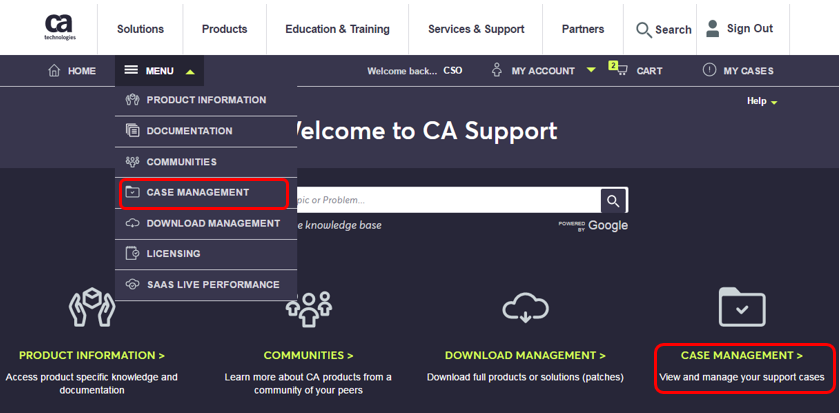Click the large Case Management folder icon

pos(742,307)
